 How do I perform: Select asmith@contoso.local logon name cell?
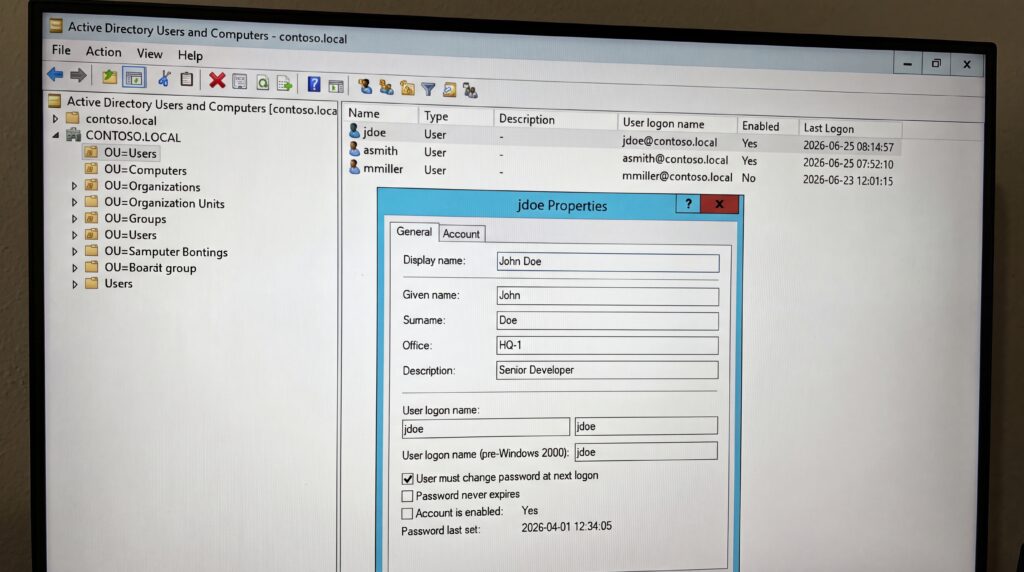(x=675, y=159)
